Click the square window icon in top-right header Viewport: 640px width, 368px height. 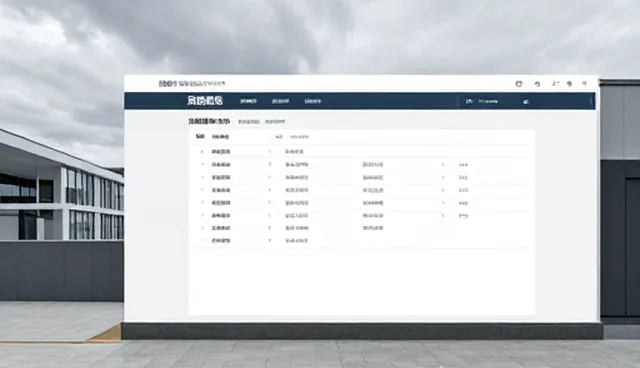[519, 84]
